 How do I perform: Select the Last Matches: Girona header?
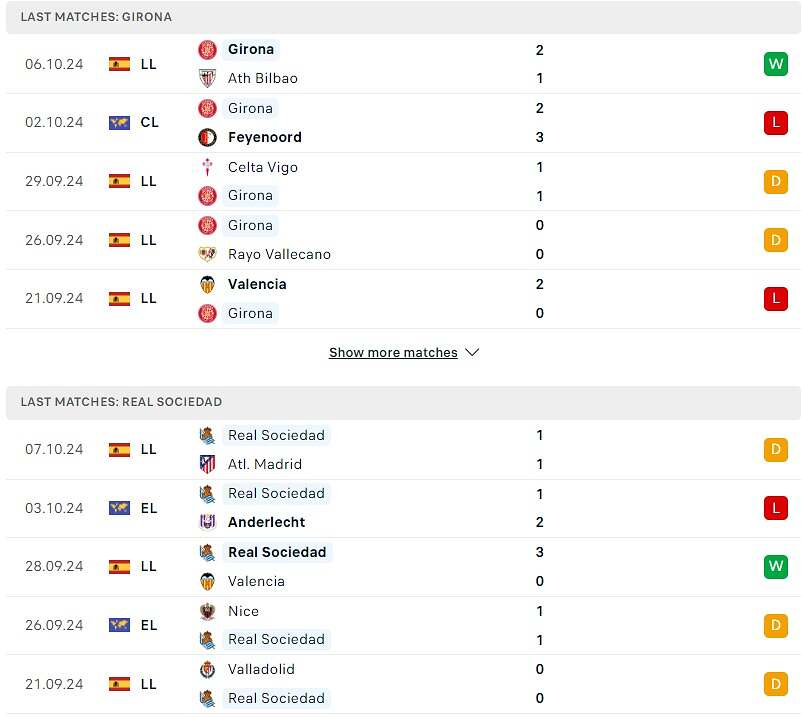tap(96, 17)
